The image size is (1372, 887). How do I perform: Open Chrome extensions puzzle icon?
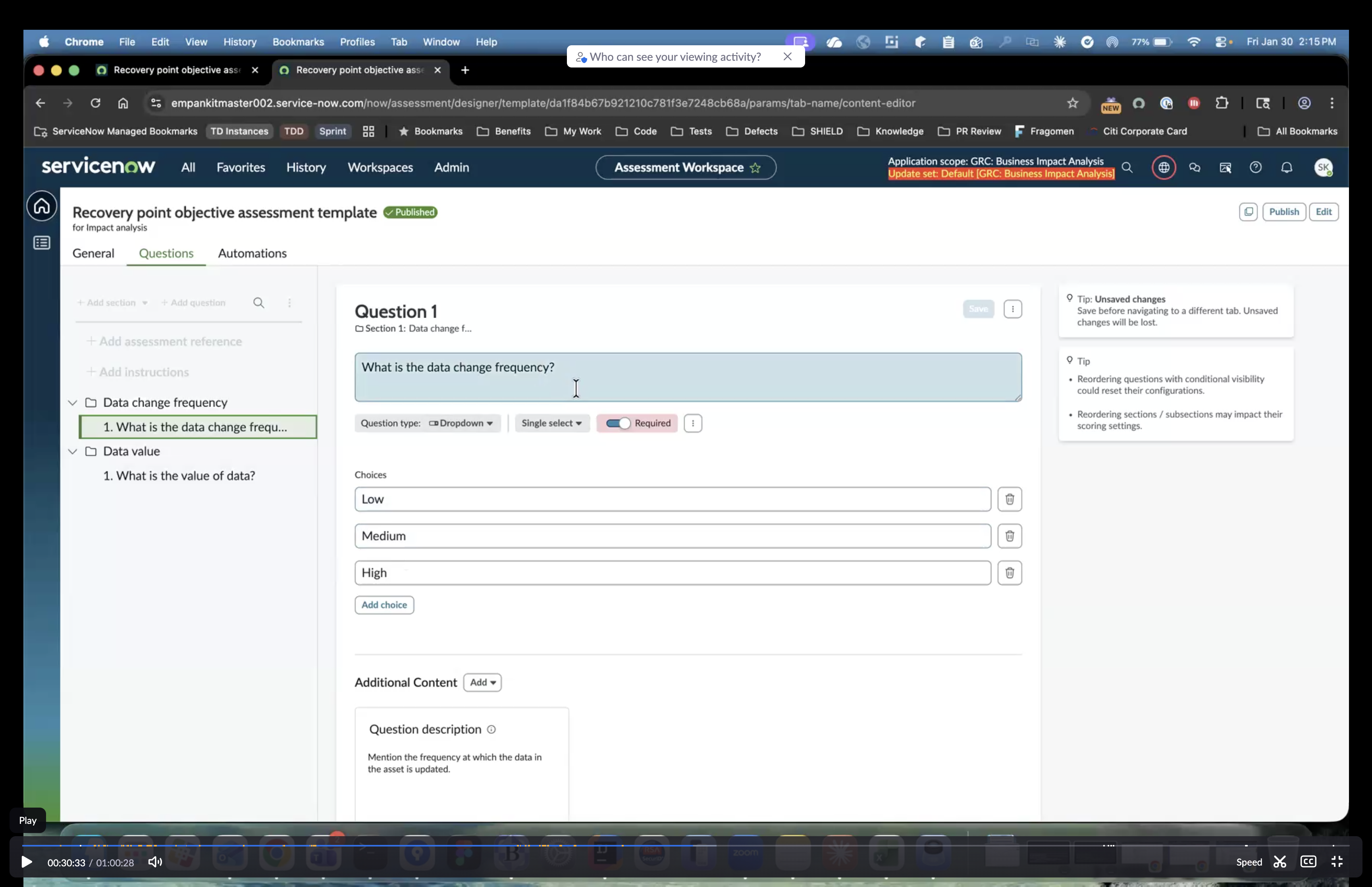(x=1222, y=103)
